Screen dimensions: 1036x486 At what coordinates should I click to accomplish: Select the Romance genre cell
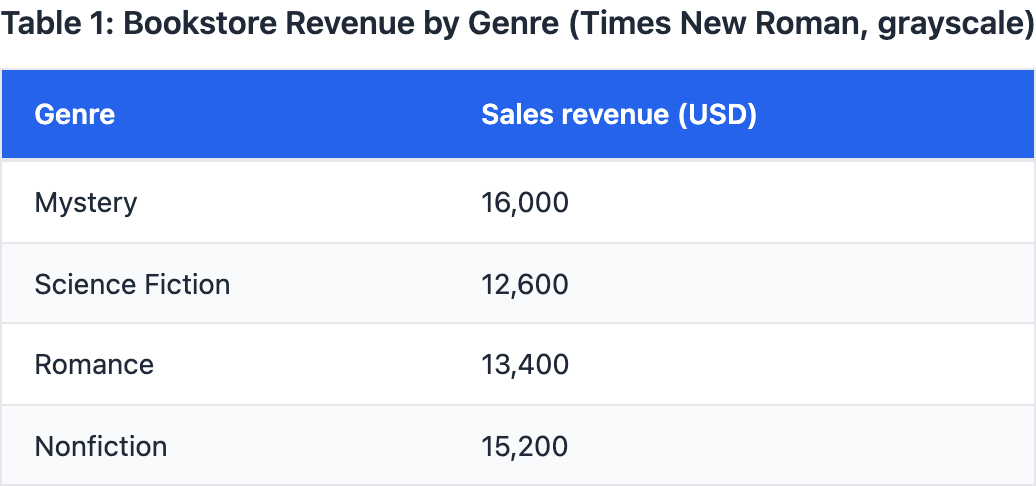click(94, 365)
